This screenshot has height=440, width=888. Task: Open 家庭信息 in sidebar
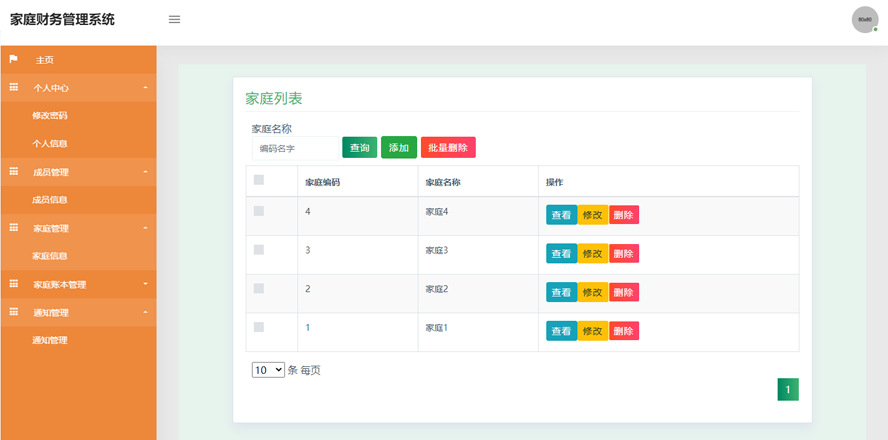coord(50,256)
